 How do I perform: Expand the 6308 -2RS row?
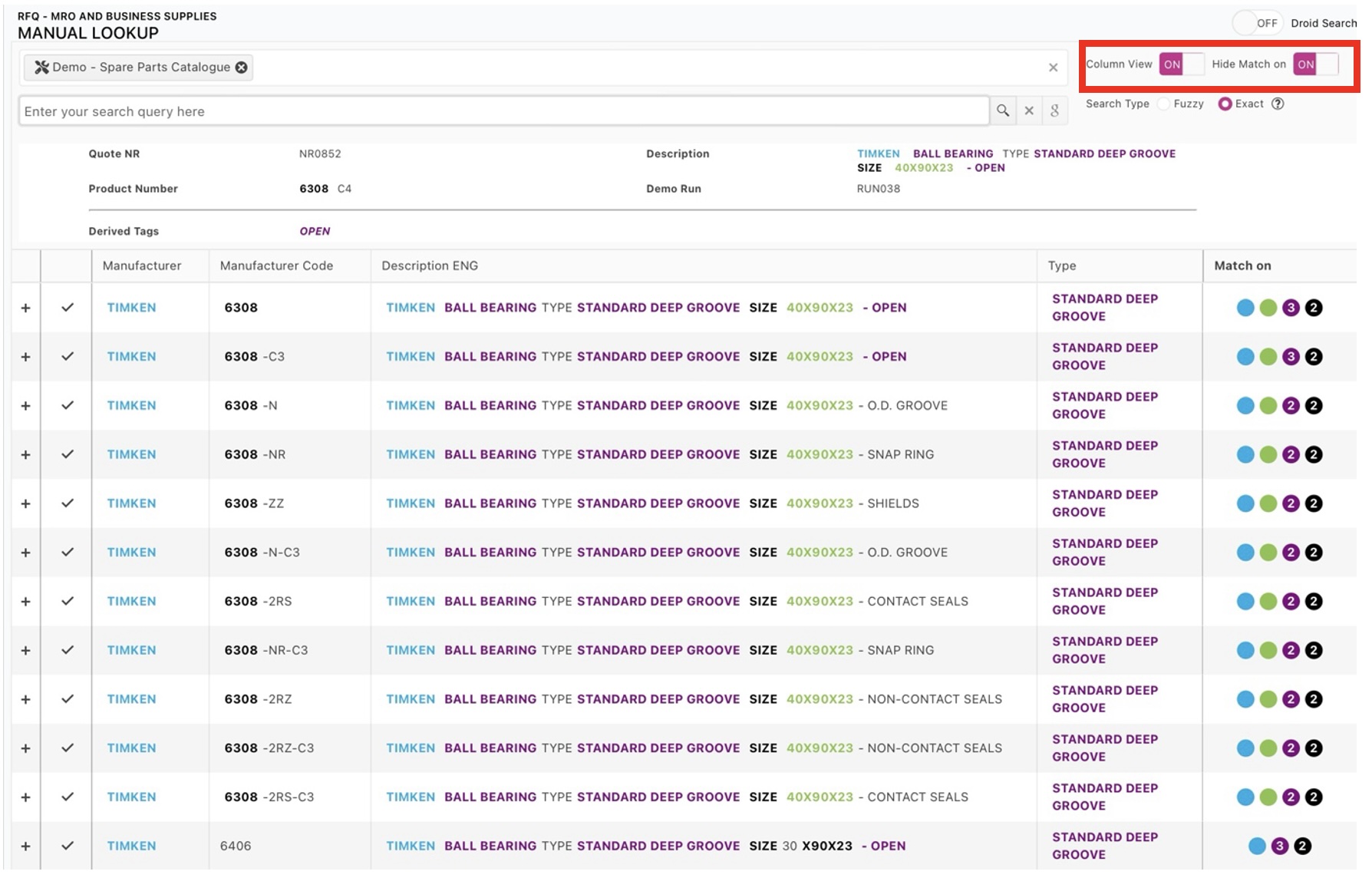click(25, 602)
